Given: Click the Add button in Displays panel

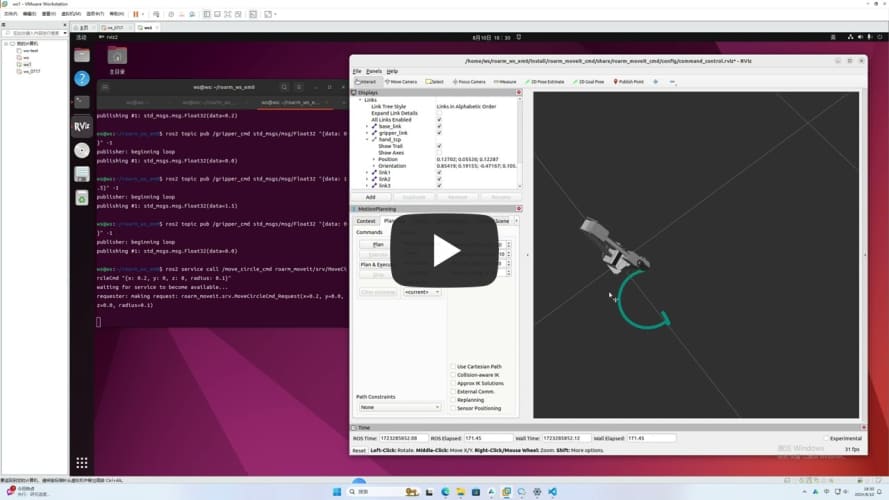Looking at the screenshot, I should (x=370, y=197).
